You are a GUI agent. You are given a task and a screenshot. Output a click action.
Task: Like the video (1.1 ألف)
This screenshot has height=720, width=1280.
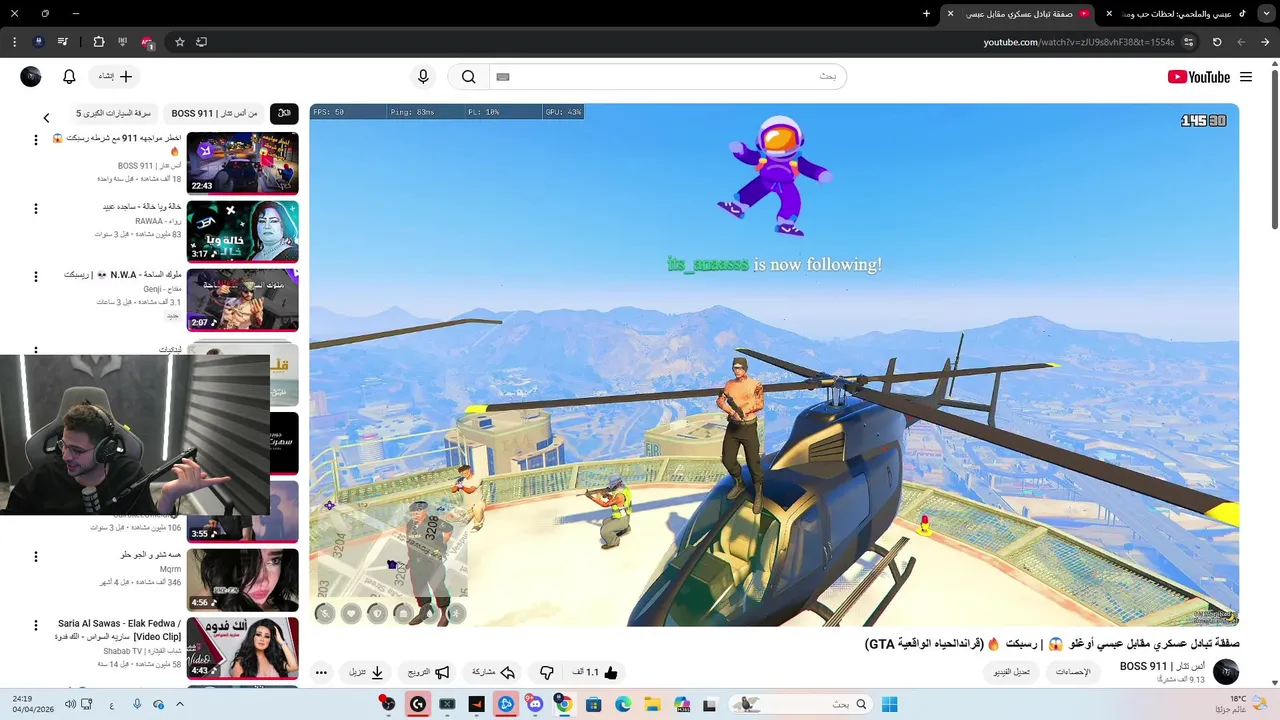click(x=596, y=673)
